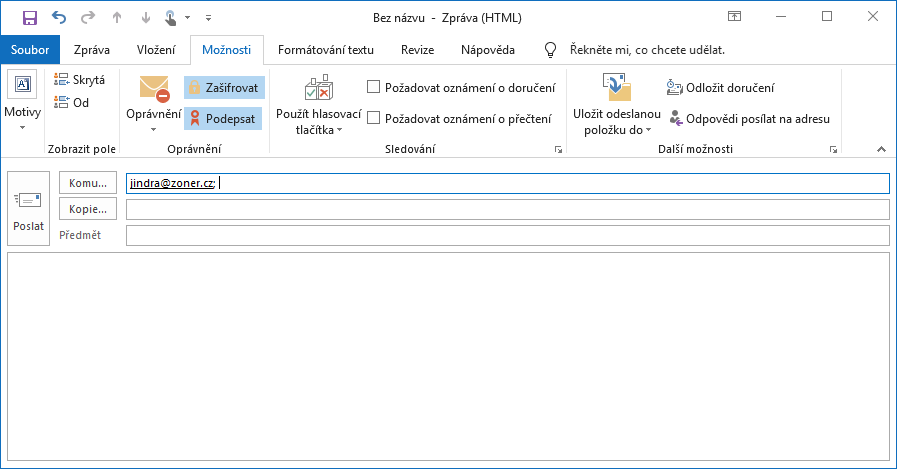The image size is (897, 469).
Task: Open the Customize Quick Access Toolbar dropdown
Action: click(207, 18)
